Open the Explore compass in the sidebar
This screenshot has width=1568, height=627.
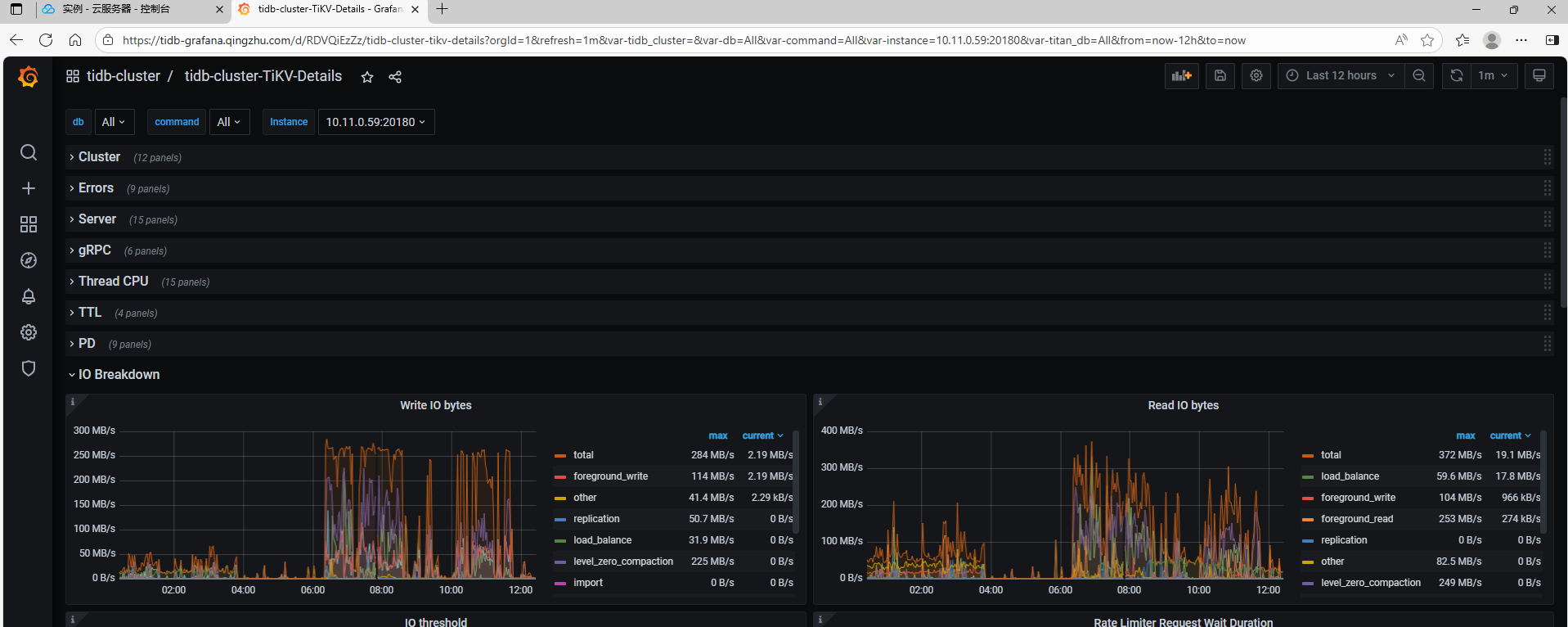[29, 260]
